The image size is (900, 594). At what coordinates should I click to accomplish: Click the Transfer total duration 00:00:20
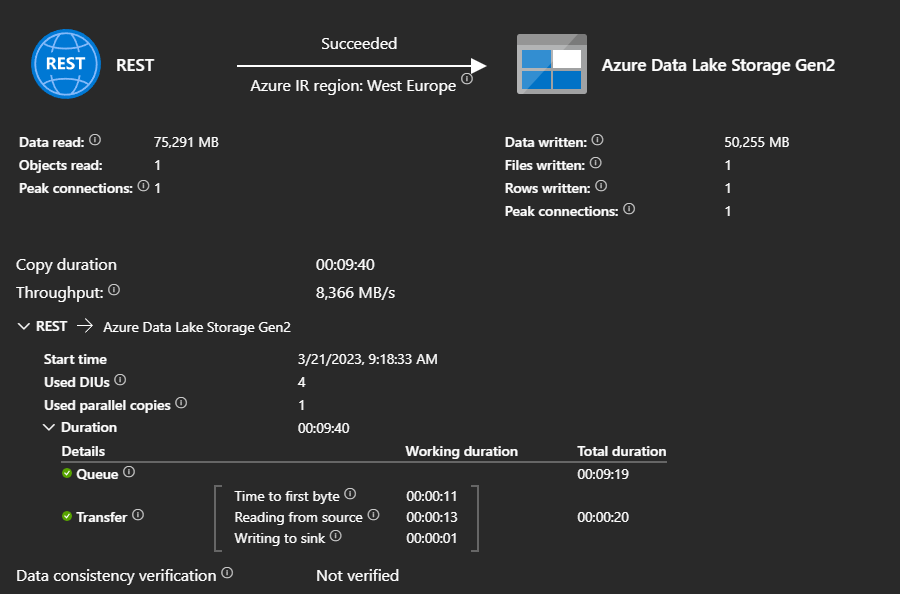(603, 517)
